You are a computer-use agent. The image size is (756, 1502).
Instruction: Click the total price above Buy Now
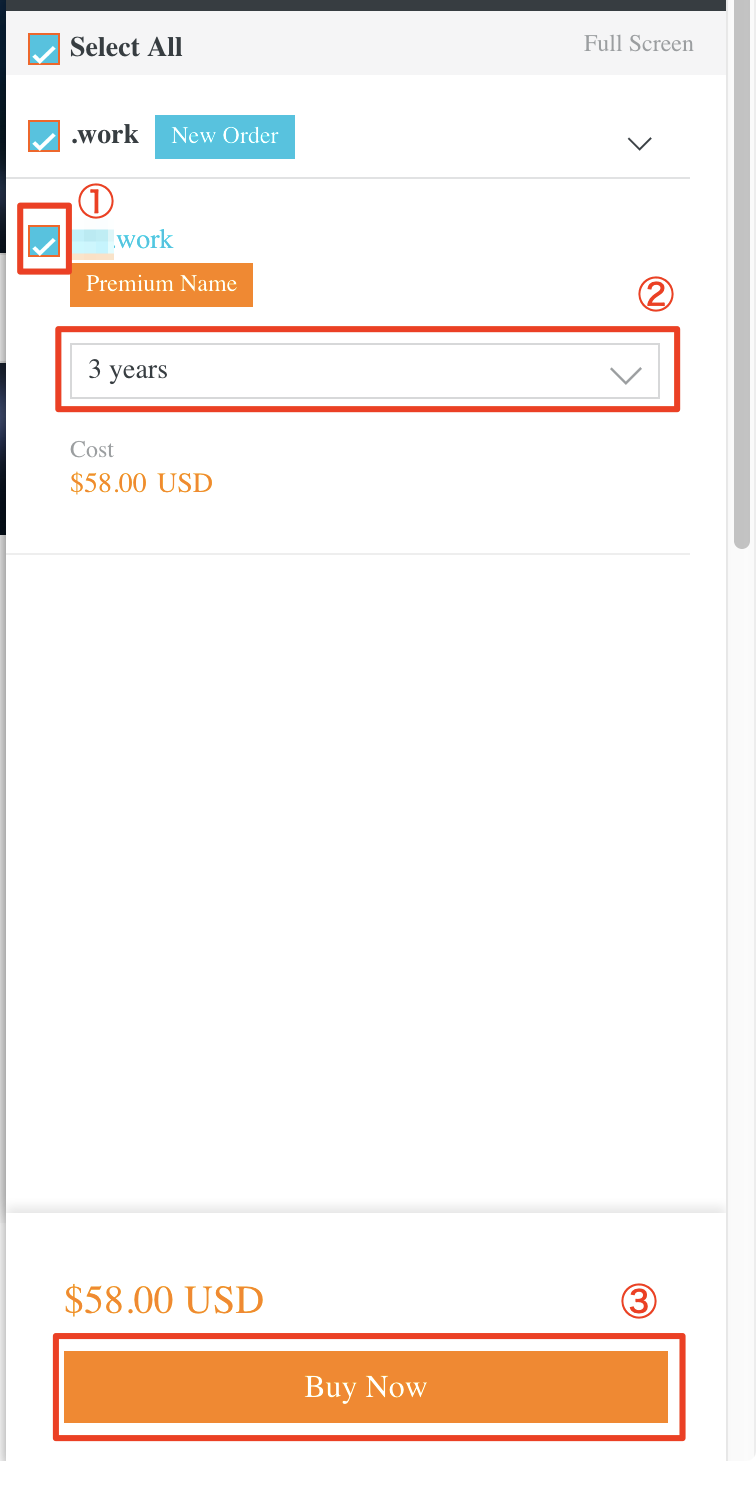tap(164, 1300)
